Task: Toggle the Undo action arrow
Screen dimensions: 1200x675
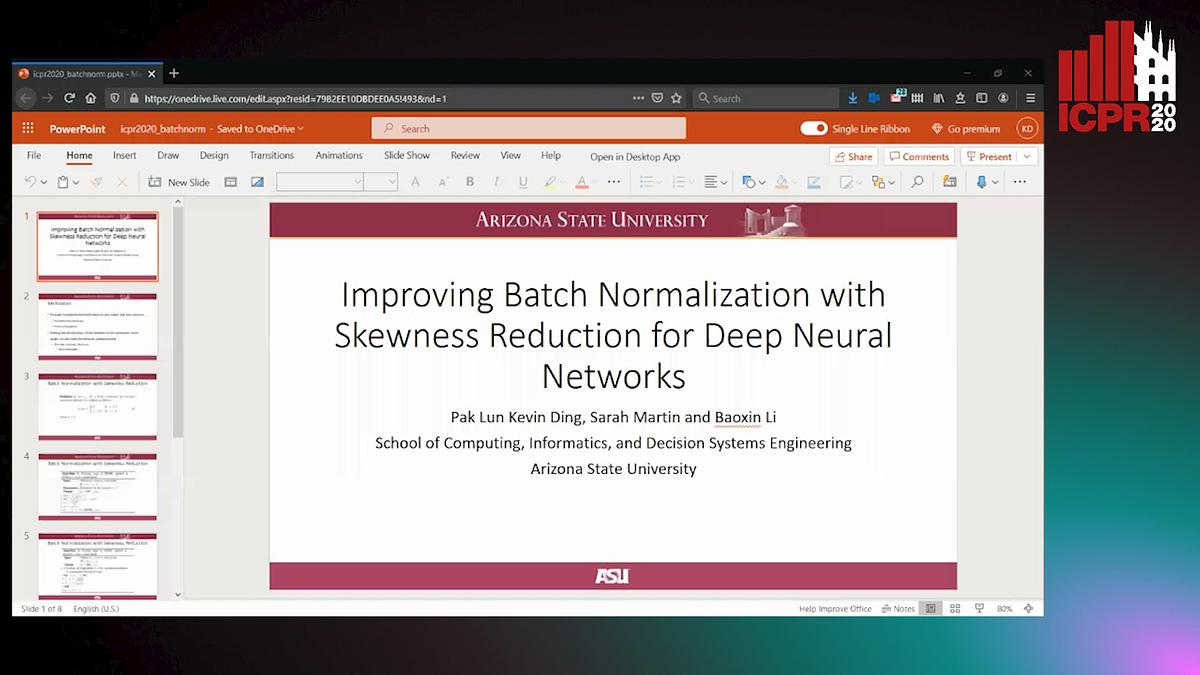Action: click(28, 181)
